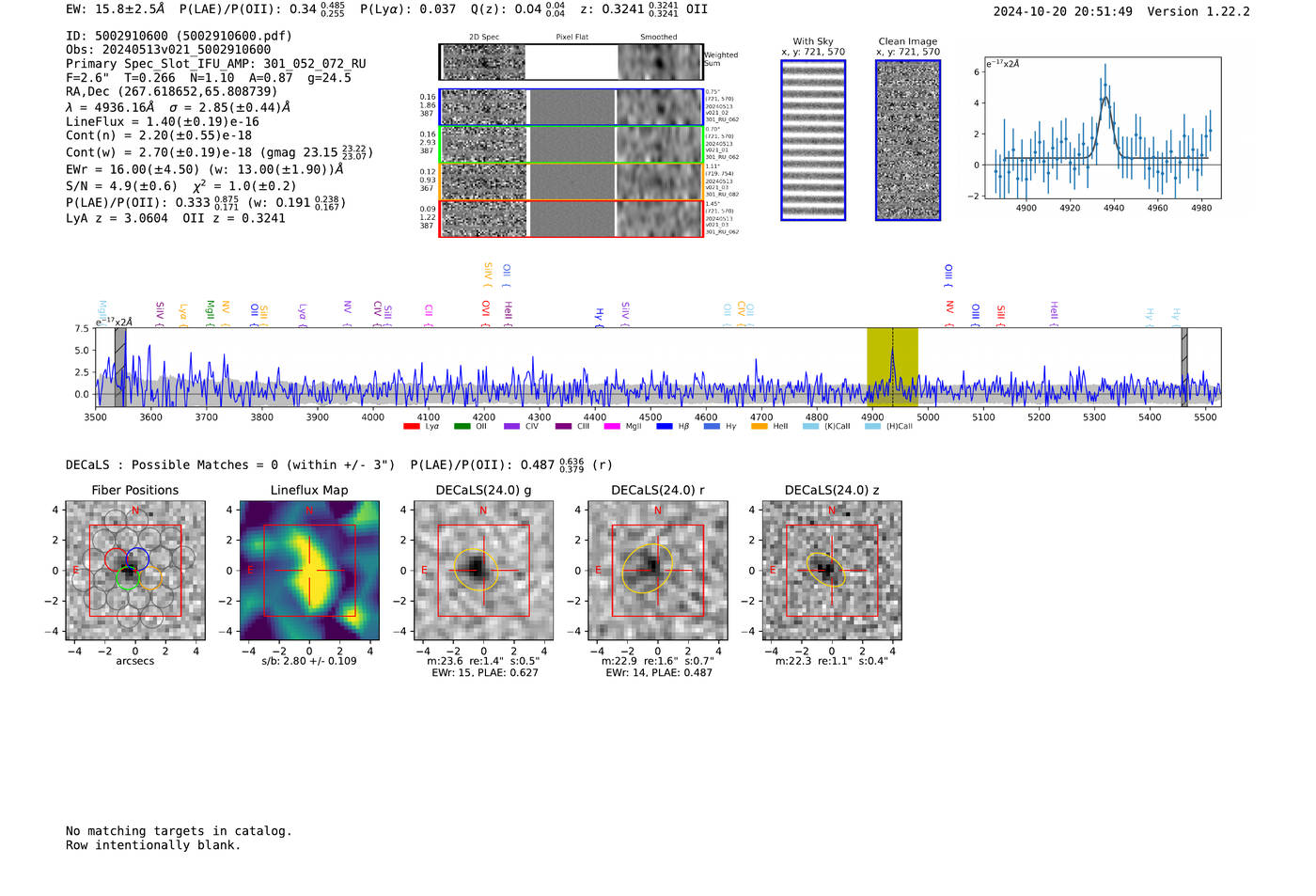Select the DECaLS(24.0) g cutout
The width and height of the screenshot is (1316, 896).
click(x=484, y=571)
